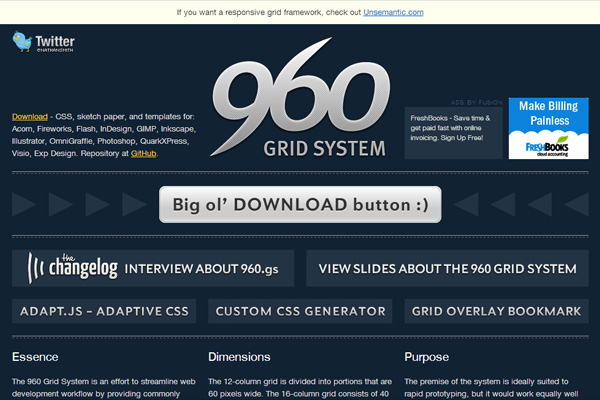Click the Twitter bird logo
The image size is (600, 400).
22,41
